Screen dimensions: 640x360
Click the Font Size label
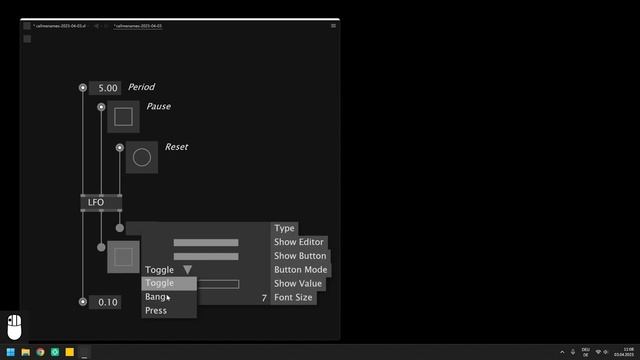point(293,298)
